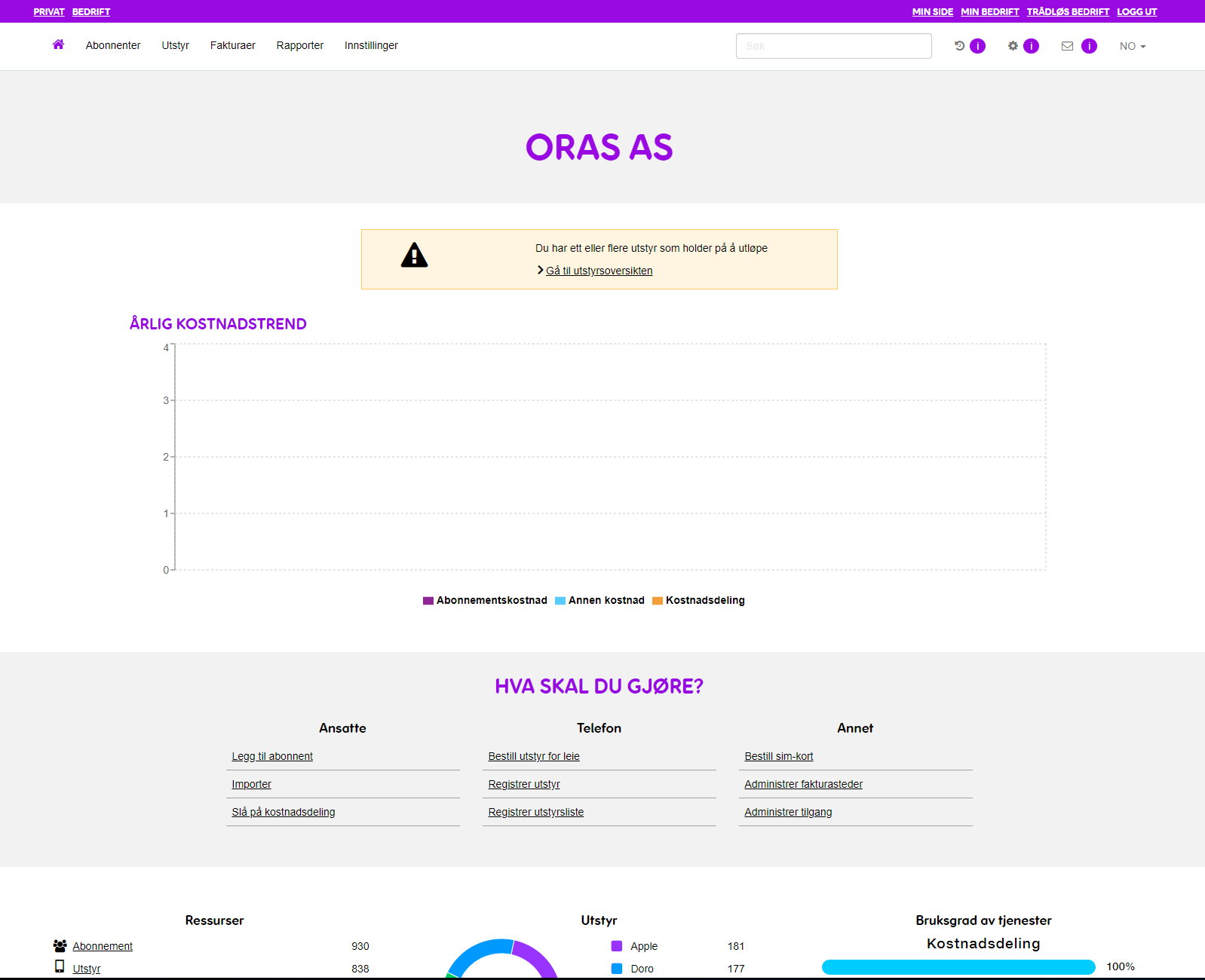Click the Kostnadsdeling usage progress bar
The image size is (1205, 980).
958,967
